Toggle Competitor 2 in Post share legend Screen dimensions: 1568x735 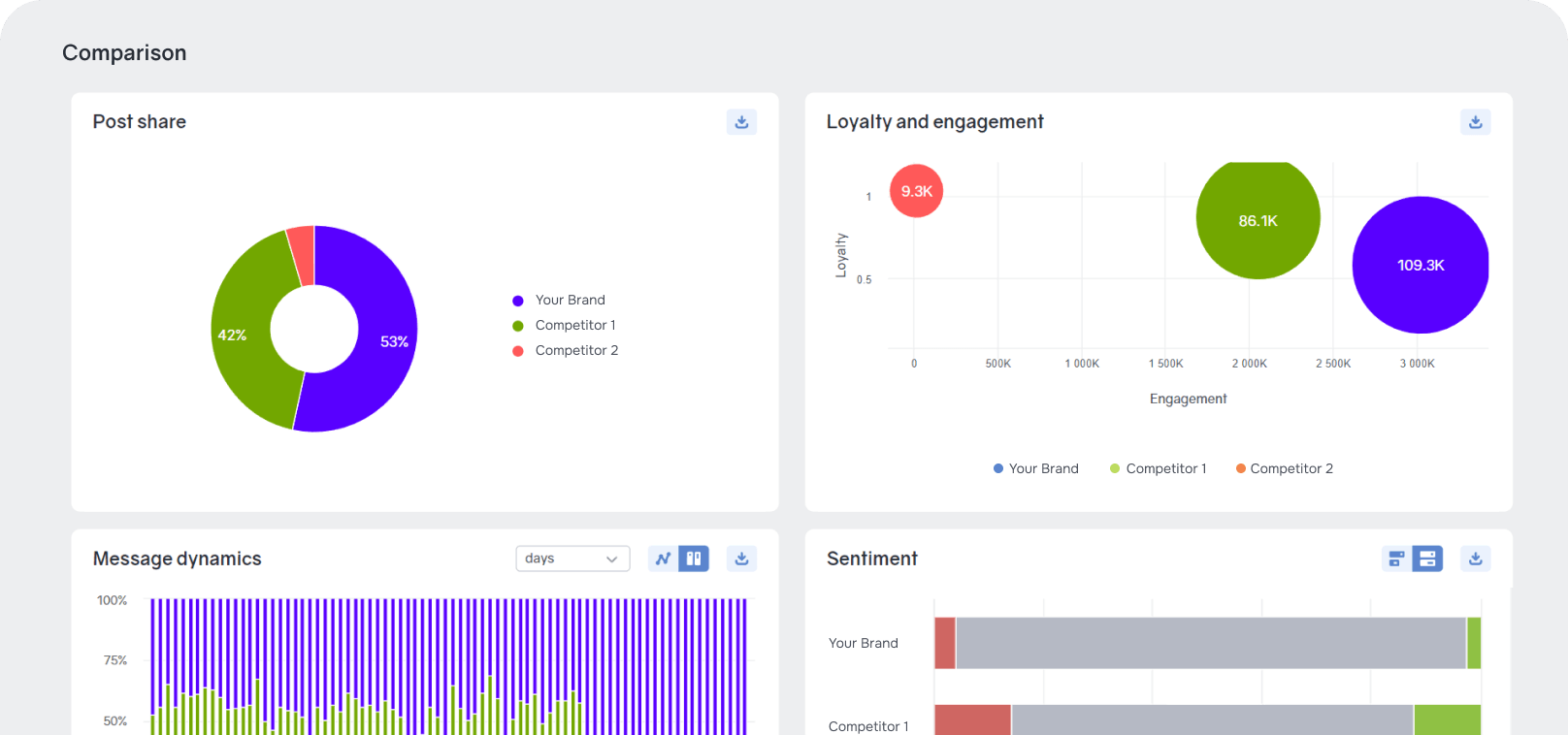[x=565, y=351]
